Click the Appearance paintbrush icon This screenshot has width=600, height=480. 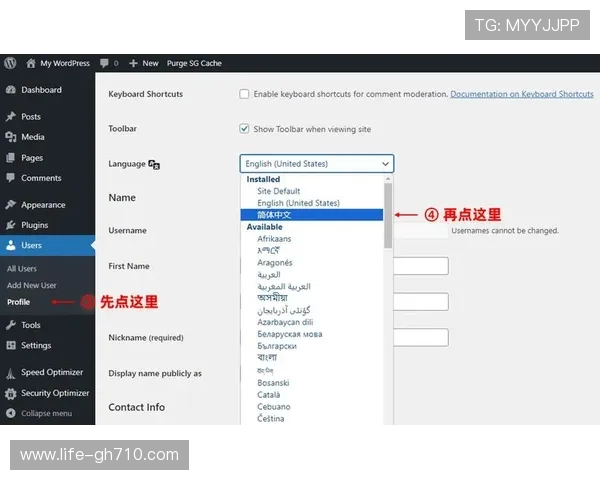[10, 205]
